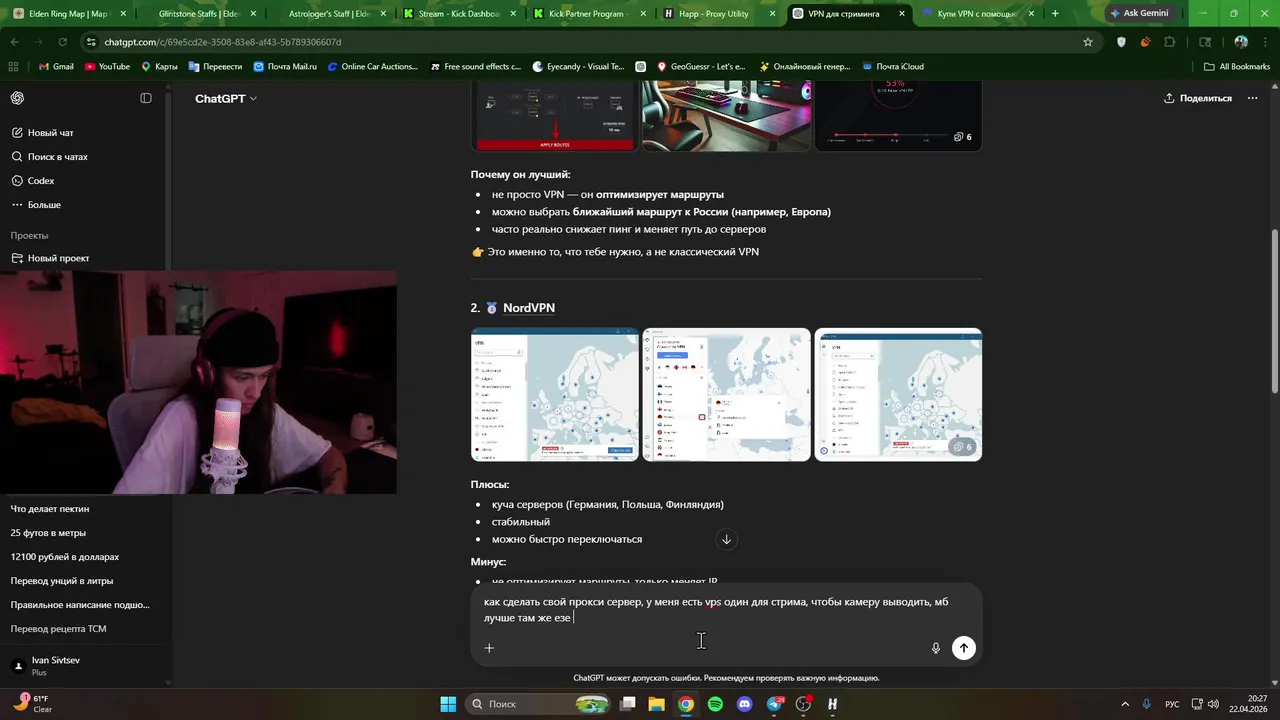The height and width of the screenshot is (720, 1280).
Task: Go back with the browser back arrow
Action: click(15, 42)
